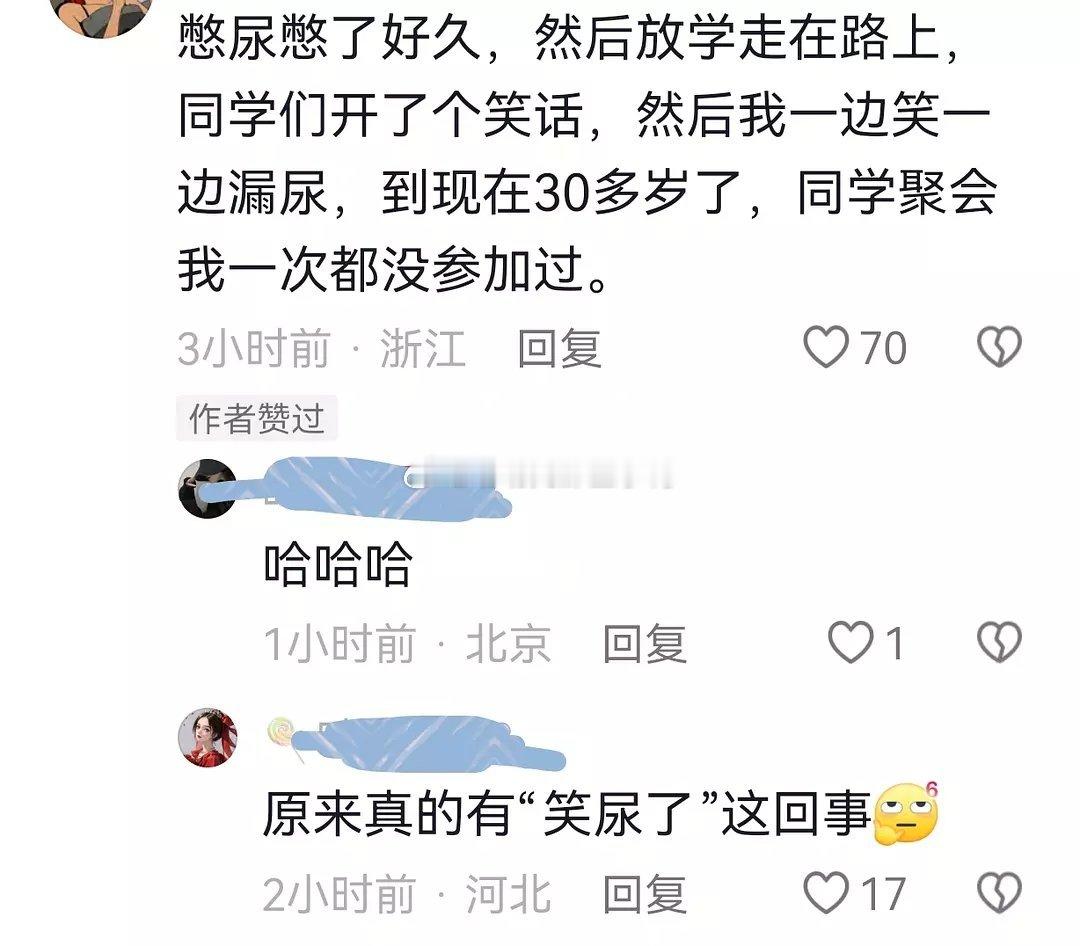Like the Hebei reply with 17 likes
The width and height of the screenshot is (1080, 946).
(x=827, y=893)
